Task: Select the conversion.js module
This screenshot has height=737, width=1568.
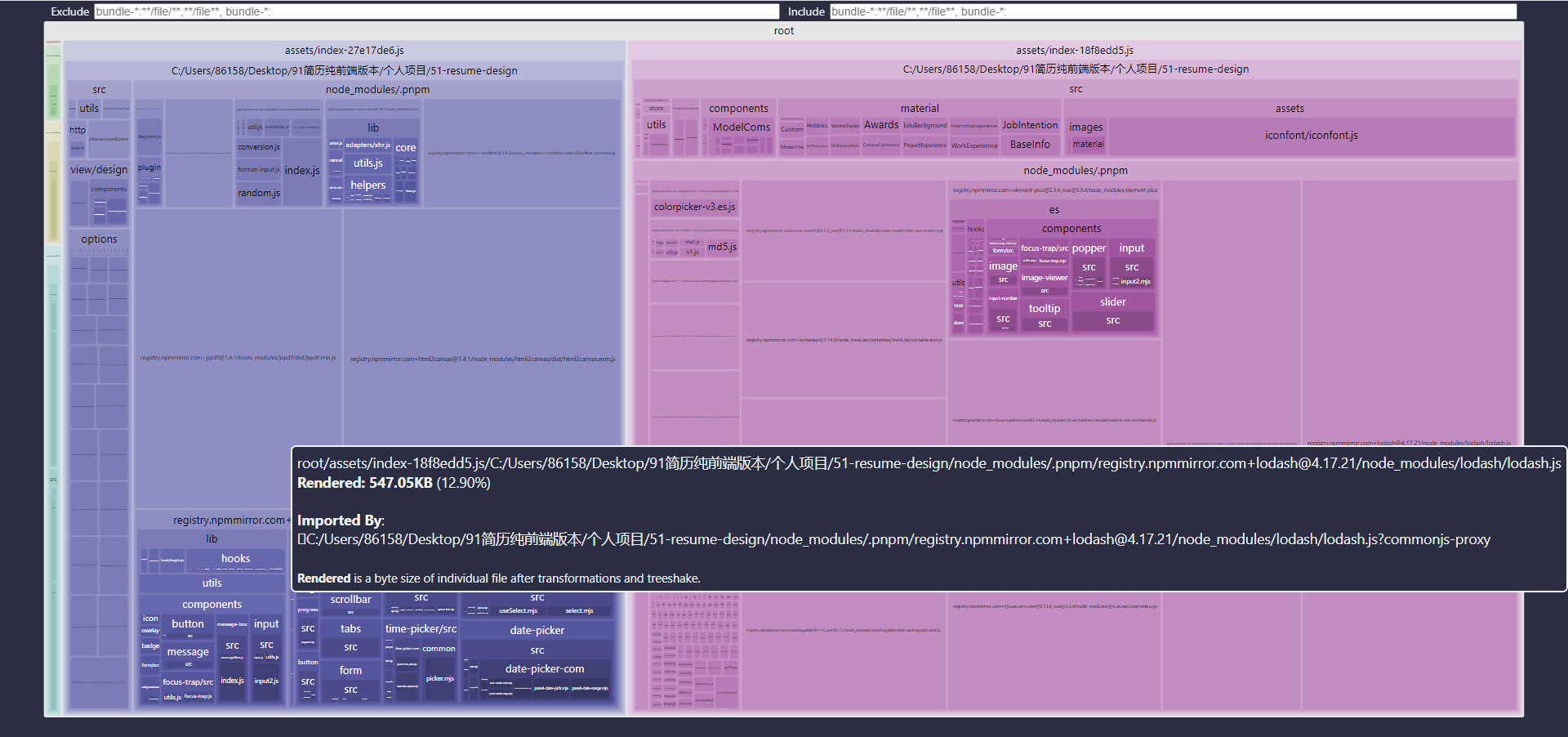Action: (259, 147)
